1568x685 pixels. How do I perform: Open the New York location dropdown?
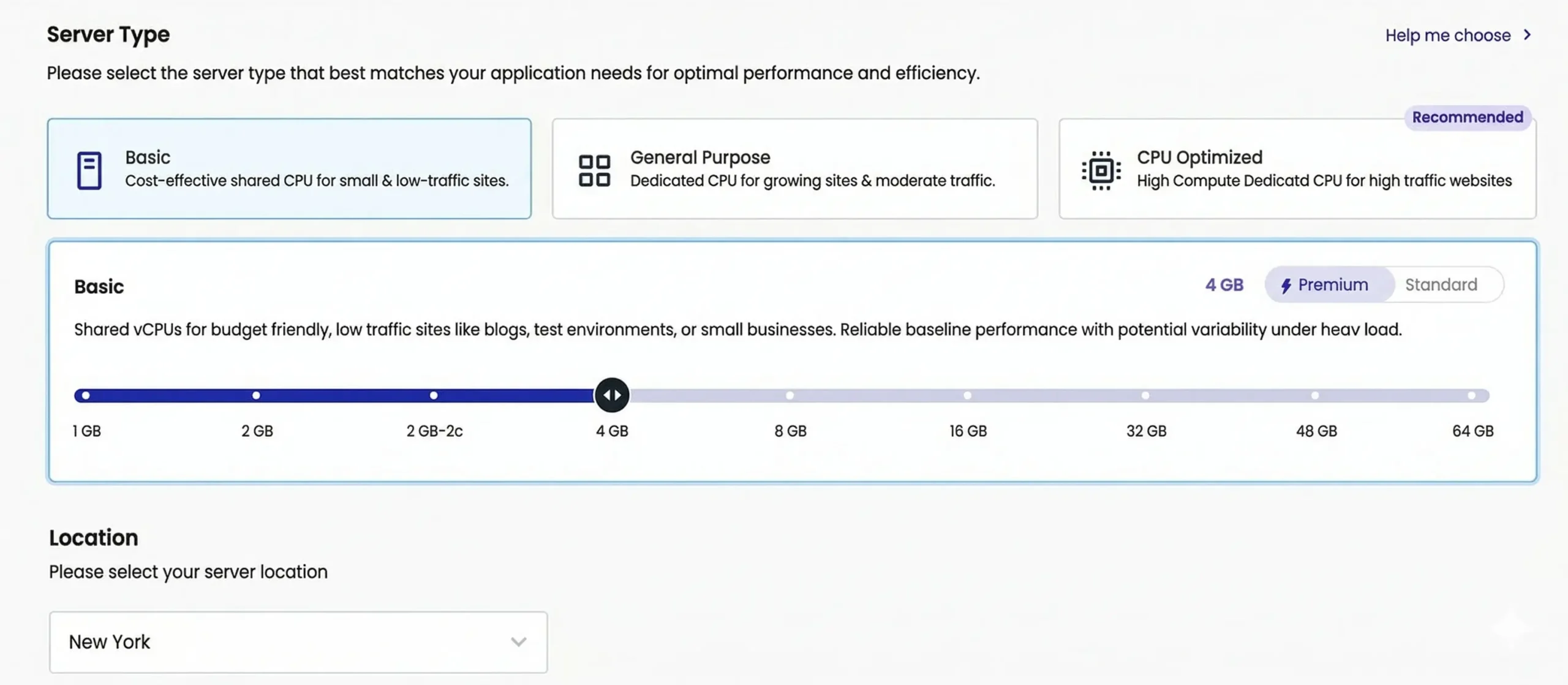298,641
